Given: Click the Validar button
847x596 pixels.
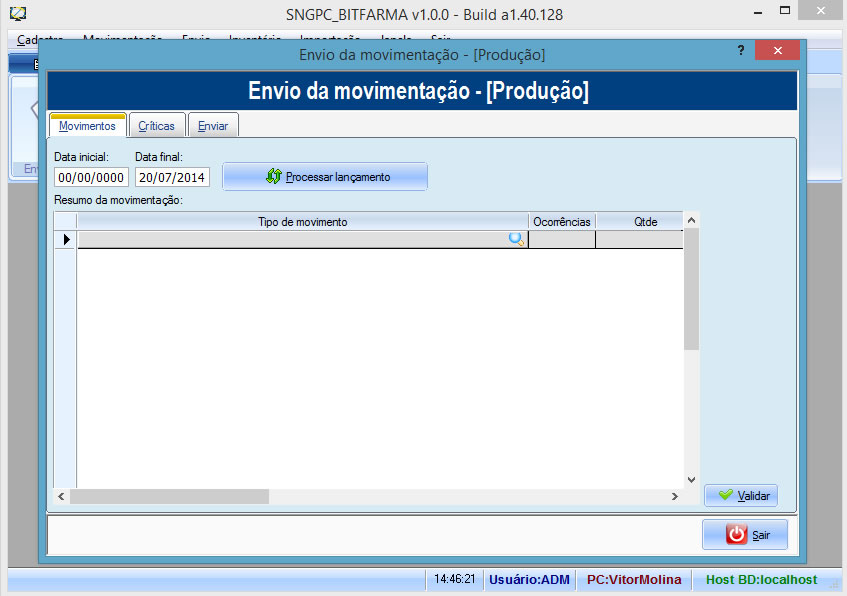Looking at the screenshot, I should (x=741, y=495).
